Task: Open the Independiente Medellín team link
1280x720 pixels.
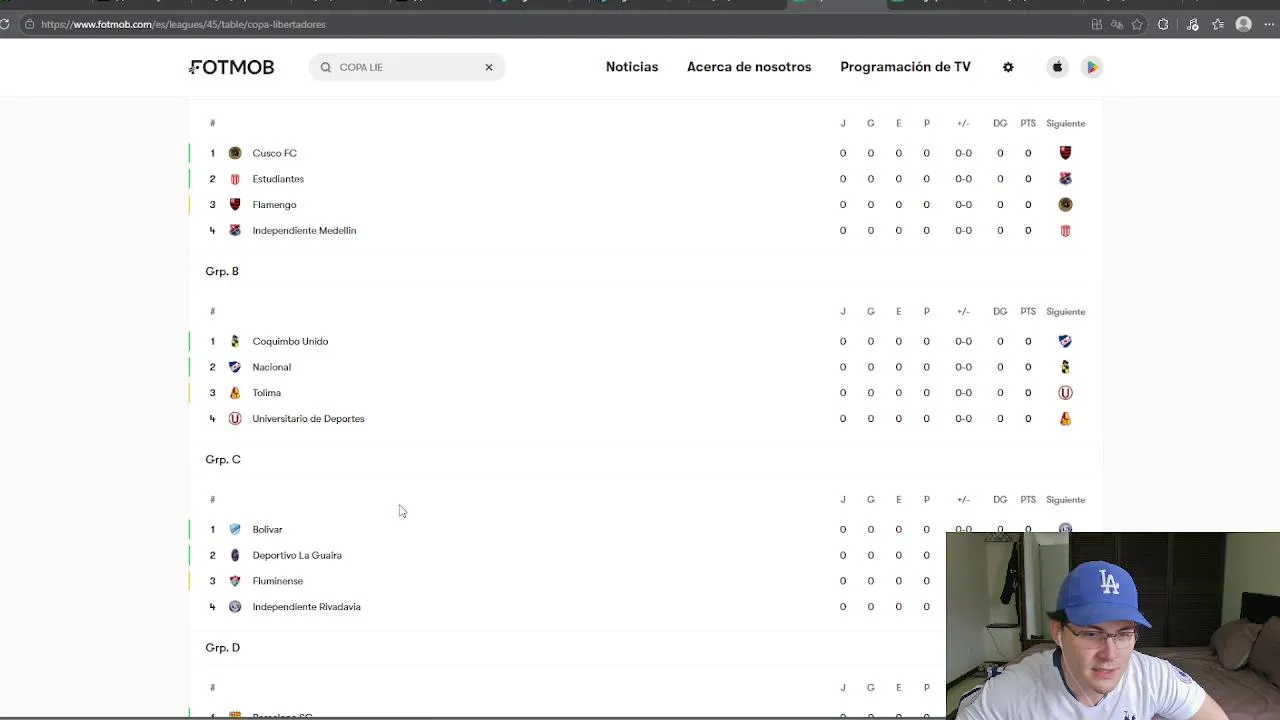Action: 304,230
